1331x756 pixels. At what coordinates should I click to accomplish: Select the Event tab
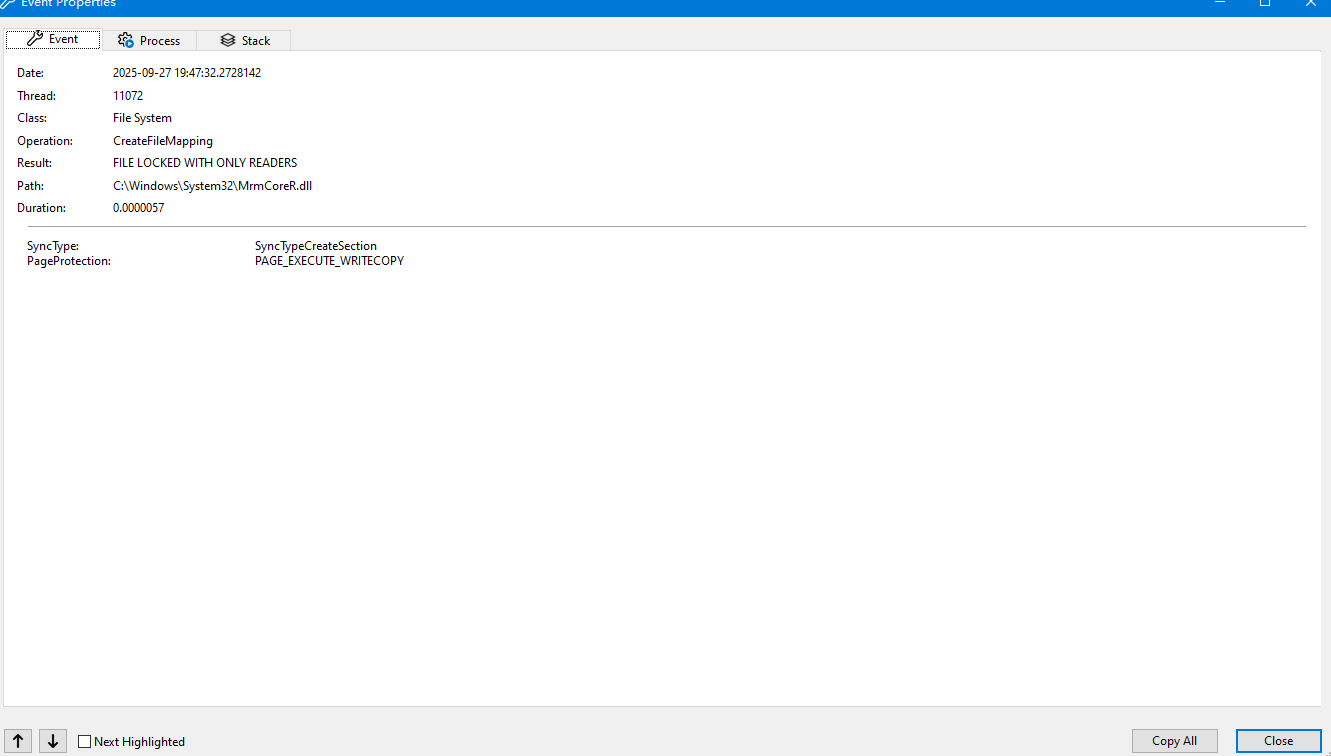point(53,39)
